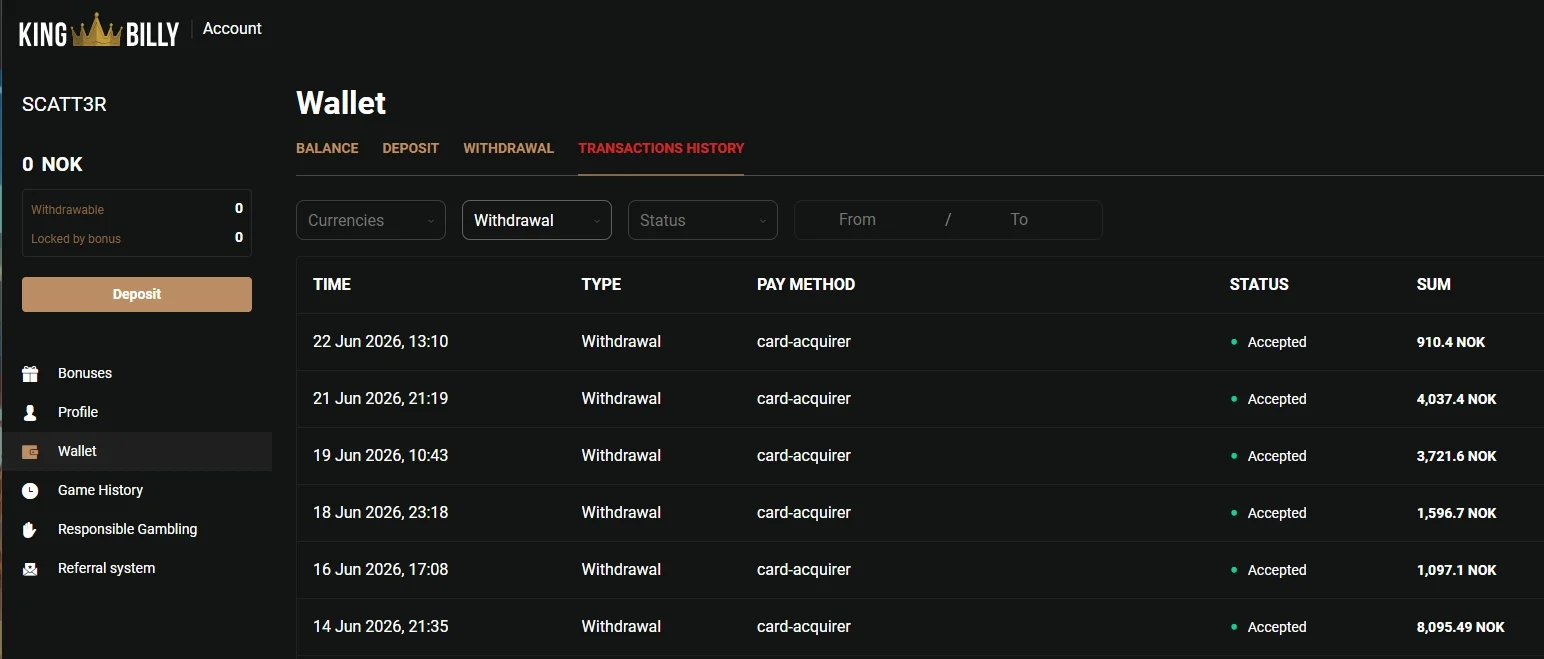Click the Bonuses gift icon
This screenshot has height=659, width=1544.
(x=30, y=374)
